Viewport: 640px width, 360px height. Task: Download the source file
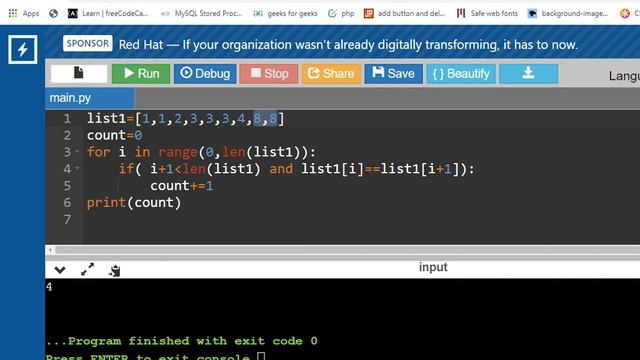[x=529, y=73]
